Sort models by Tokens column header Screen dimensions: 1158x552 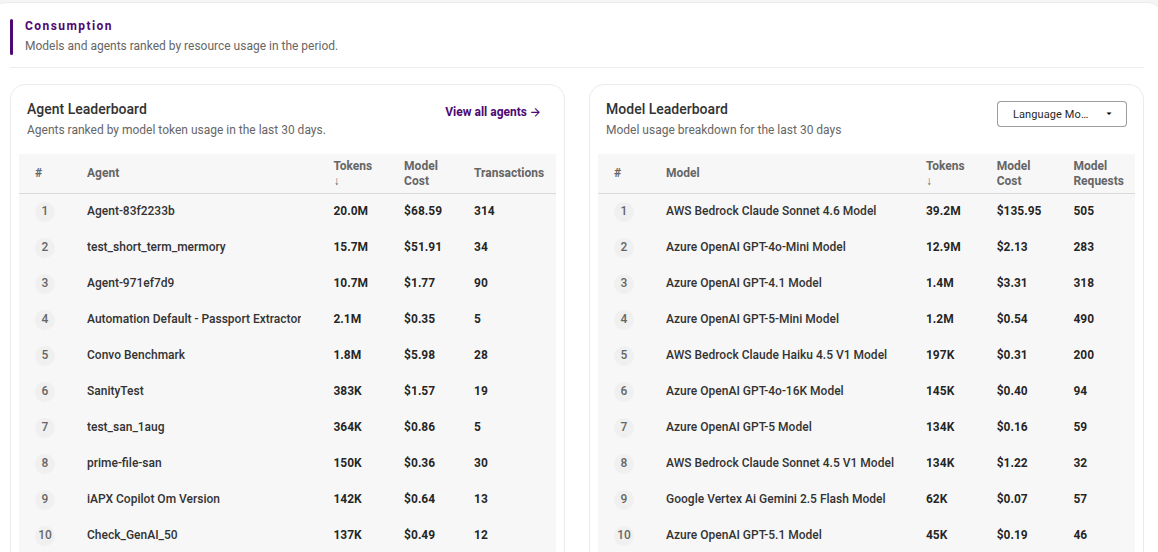tap(945, 172)
